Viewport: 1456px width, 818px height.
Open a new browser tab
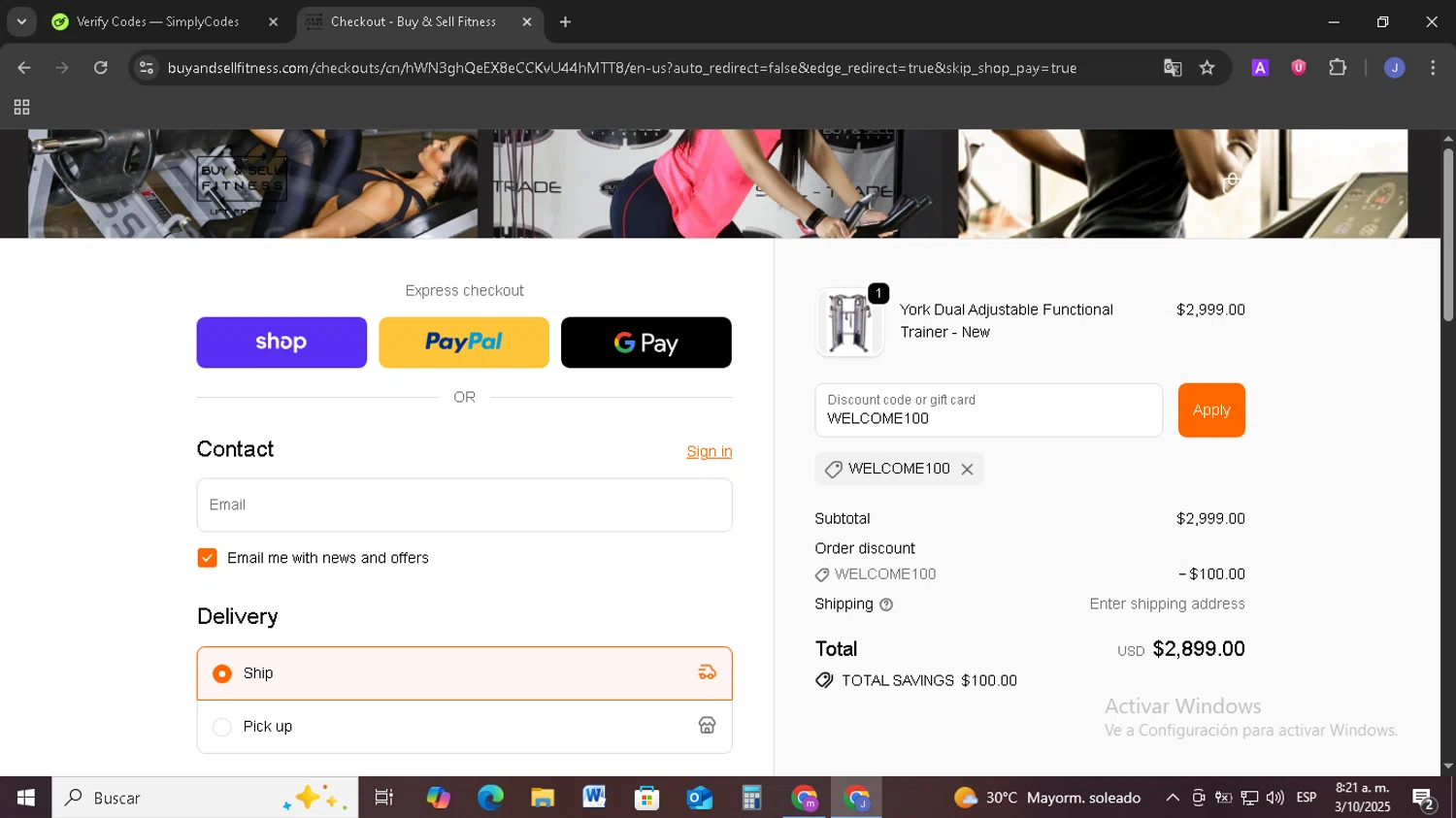(565, 21)
